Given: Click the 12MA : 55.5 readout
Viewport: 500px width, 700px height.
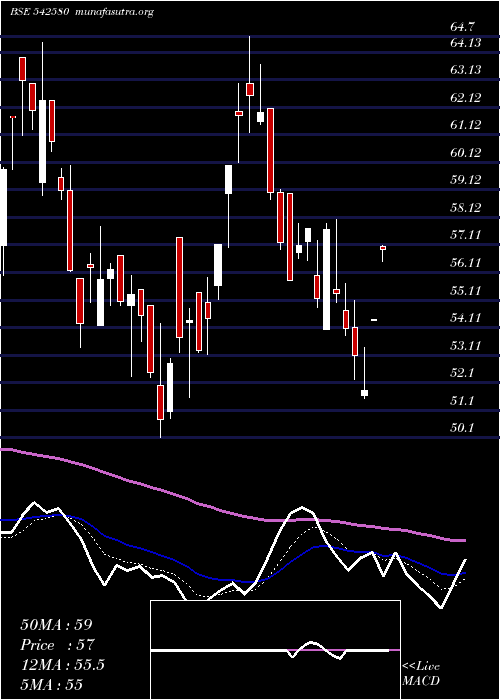Looking at the screenshot, I should (63, 665).
